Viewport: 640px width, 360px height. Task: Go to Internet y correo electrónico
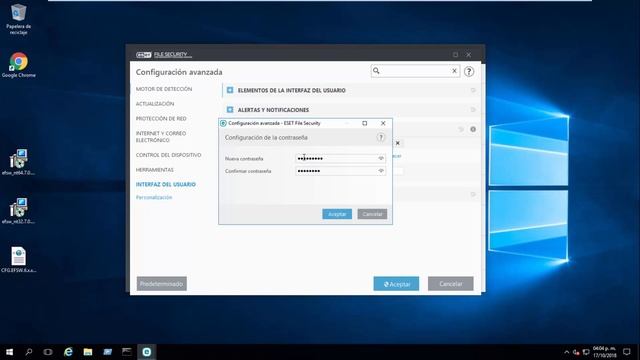161,137
